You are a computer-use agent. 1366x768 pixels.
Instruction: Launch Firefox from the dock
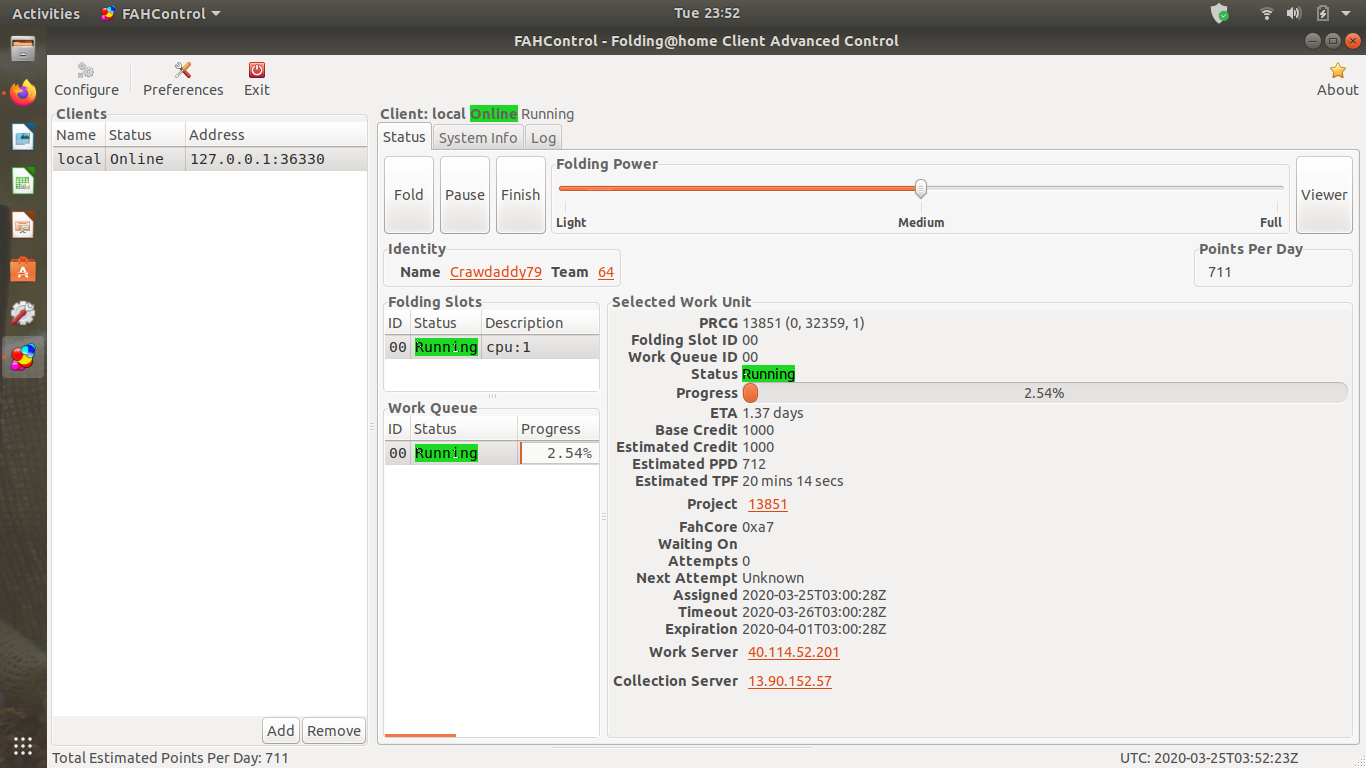(23, 93)
